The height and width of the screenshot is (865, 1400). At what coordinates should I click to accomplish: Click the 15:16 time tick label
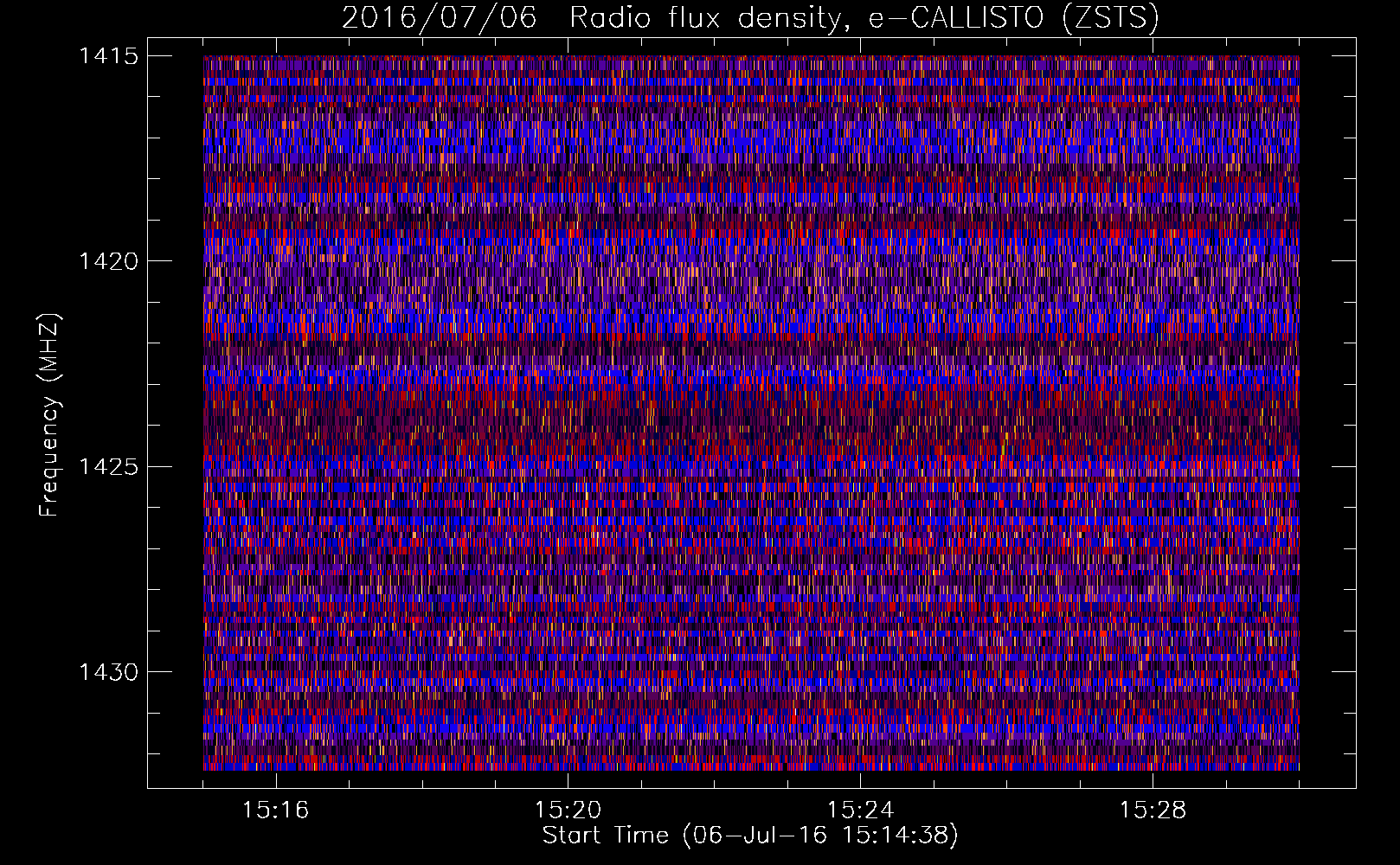[x=276, y=810]
